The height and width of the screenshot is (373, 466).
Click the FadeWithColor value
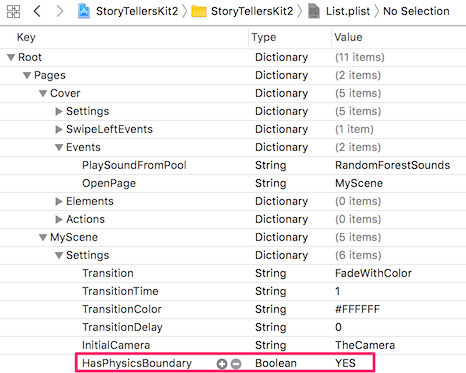pos(373,273)
